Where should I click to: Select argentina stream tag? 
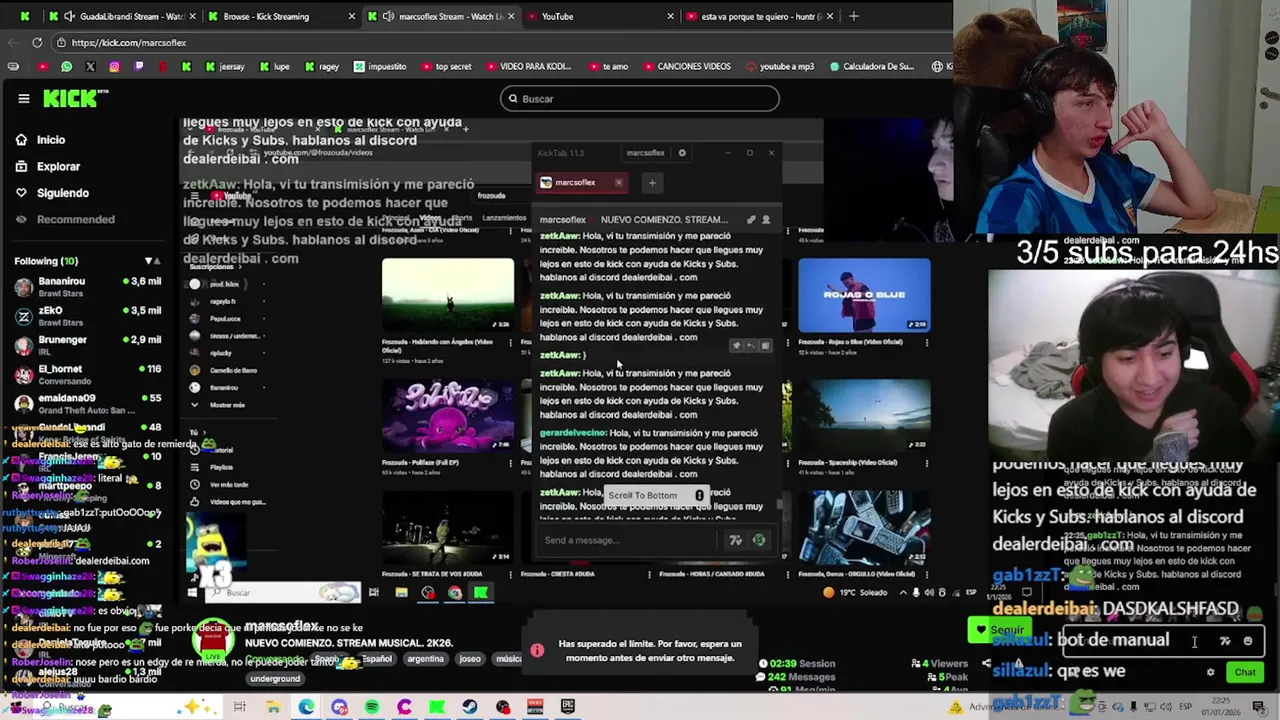point(425,659)
